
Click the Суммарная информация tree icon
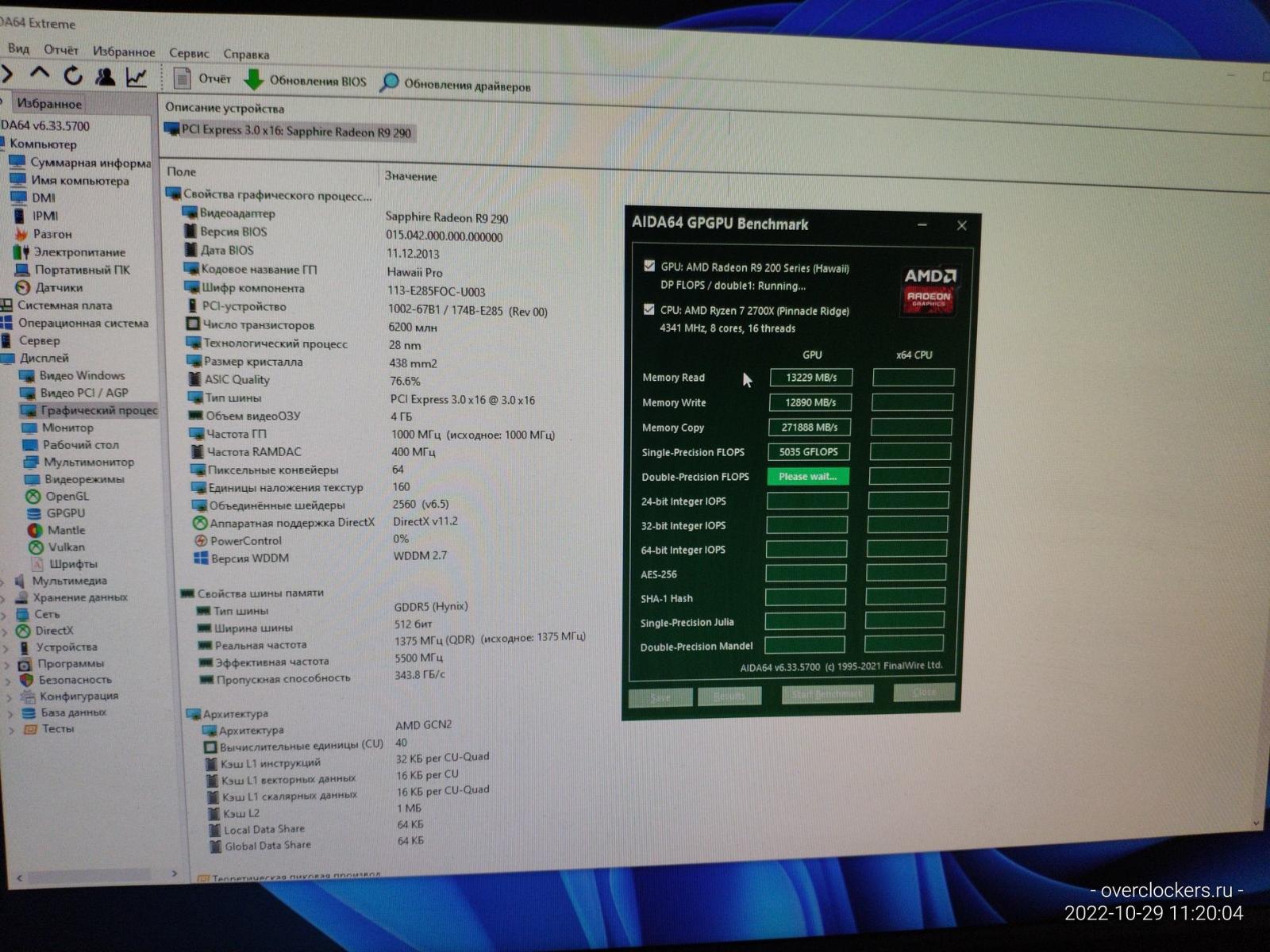tap(18, 162)
